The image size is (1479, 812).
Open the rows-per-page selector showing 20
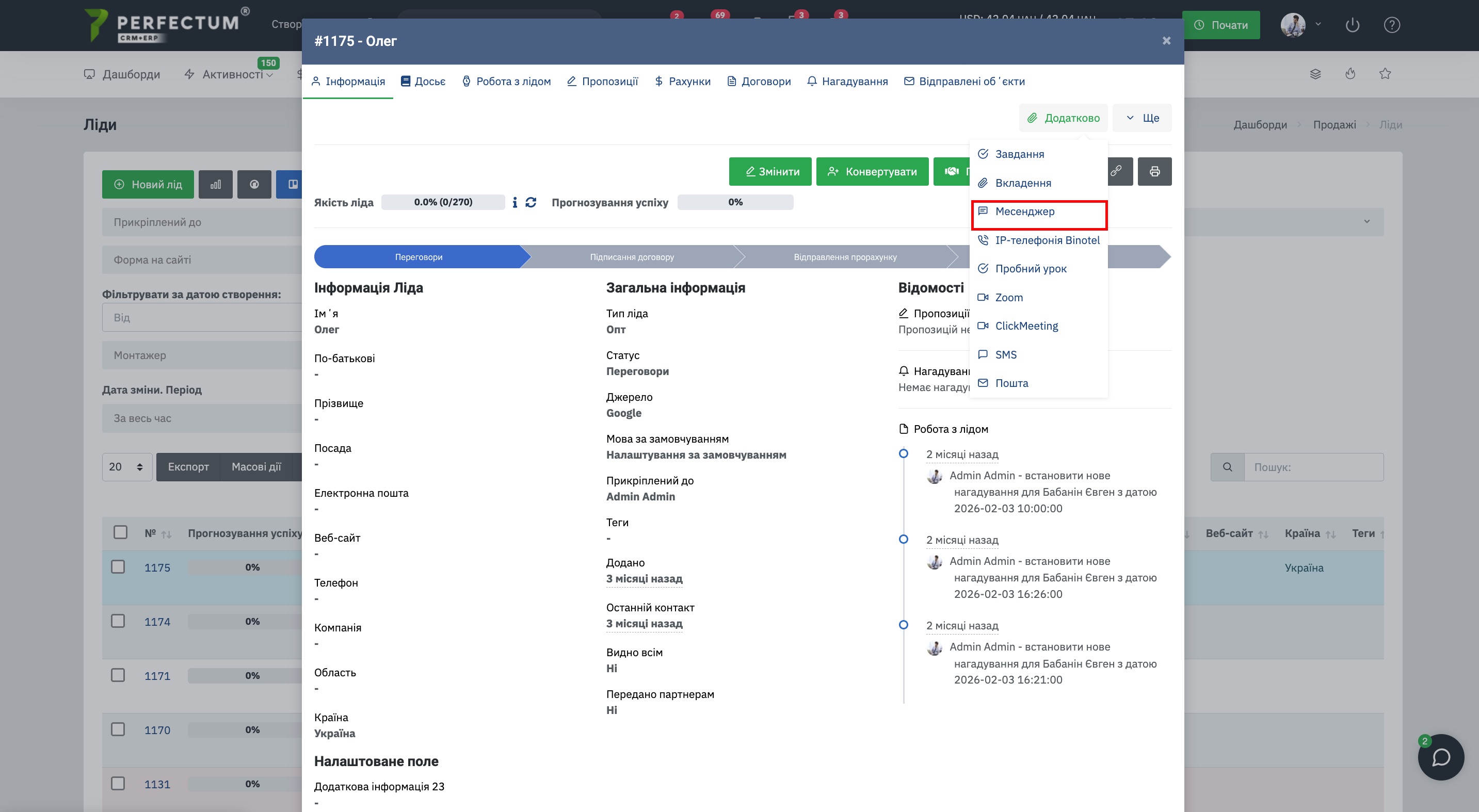[x=126, y=466]
